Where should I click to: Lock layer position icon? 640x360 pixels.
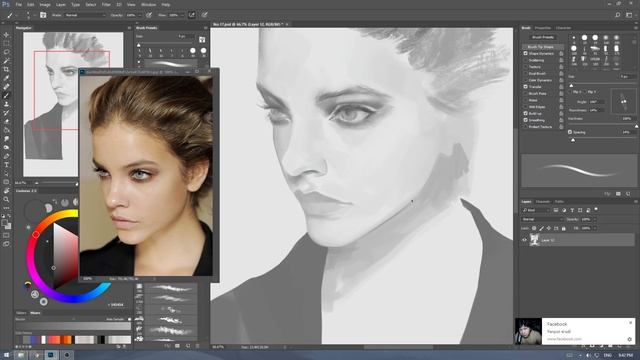[549, 228]
